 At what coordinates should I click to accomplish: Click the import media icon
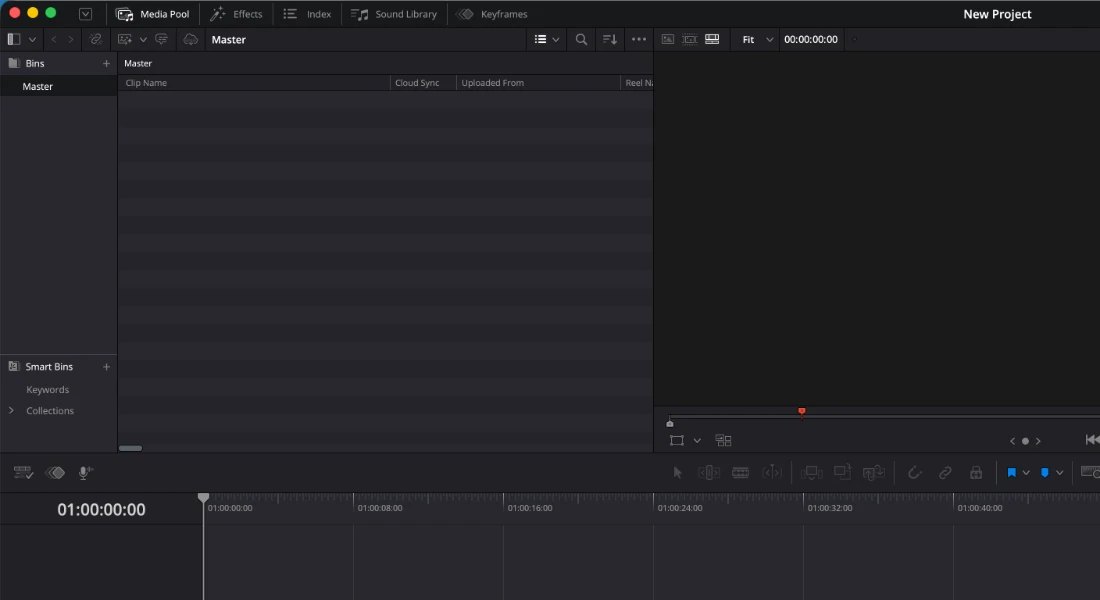[x=125, y=39]
